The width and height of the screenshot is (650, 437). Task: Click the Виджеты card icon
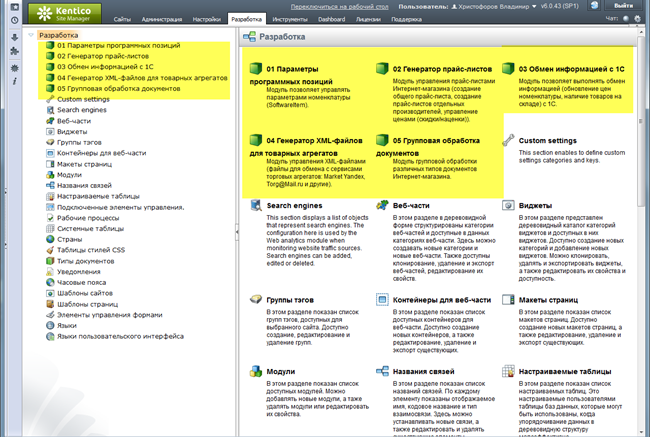pyautogui.click(x=508, y=205)
